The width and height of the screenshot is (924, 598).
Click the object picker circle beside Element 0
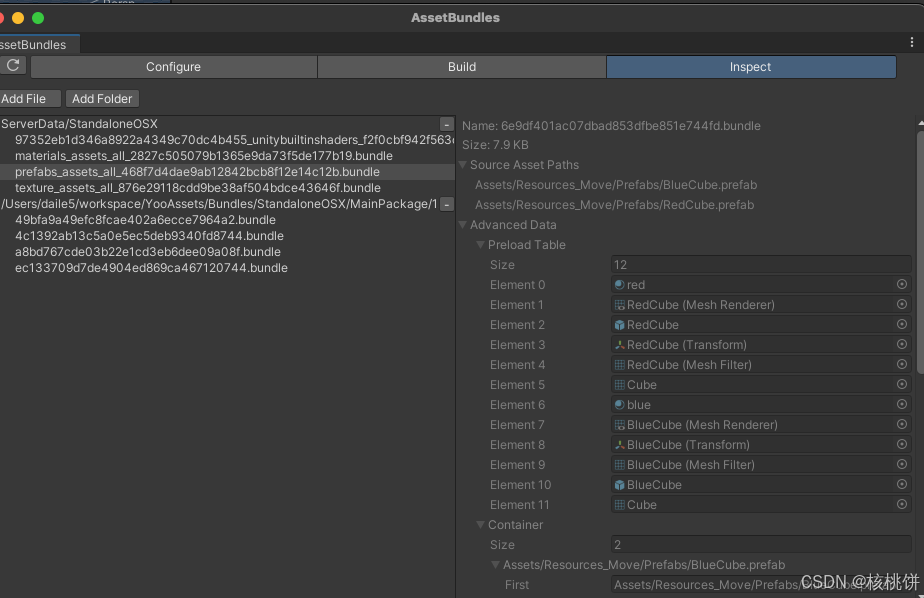tap(901, 284)
